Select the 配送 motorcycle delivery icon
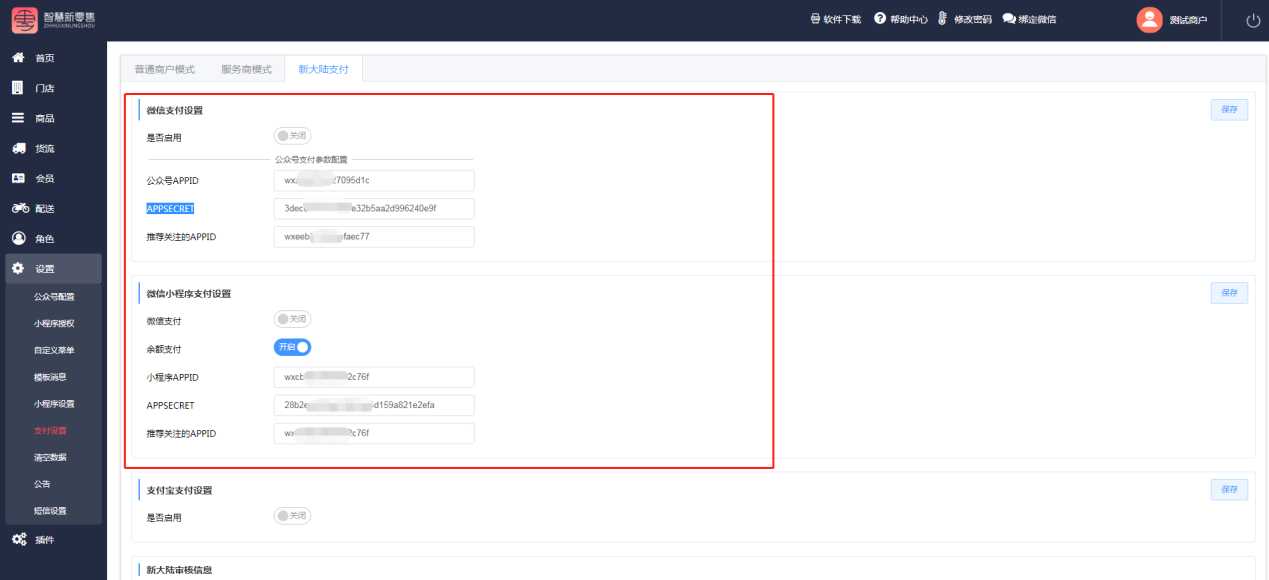This screenshot has height=580, width=1269. [19, 208]
